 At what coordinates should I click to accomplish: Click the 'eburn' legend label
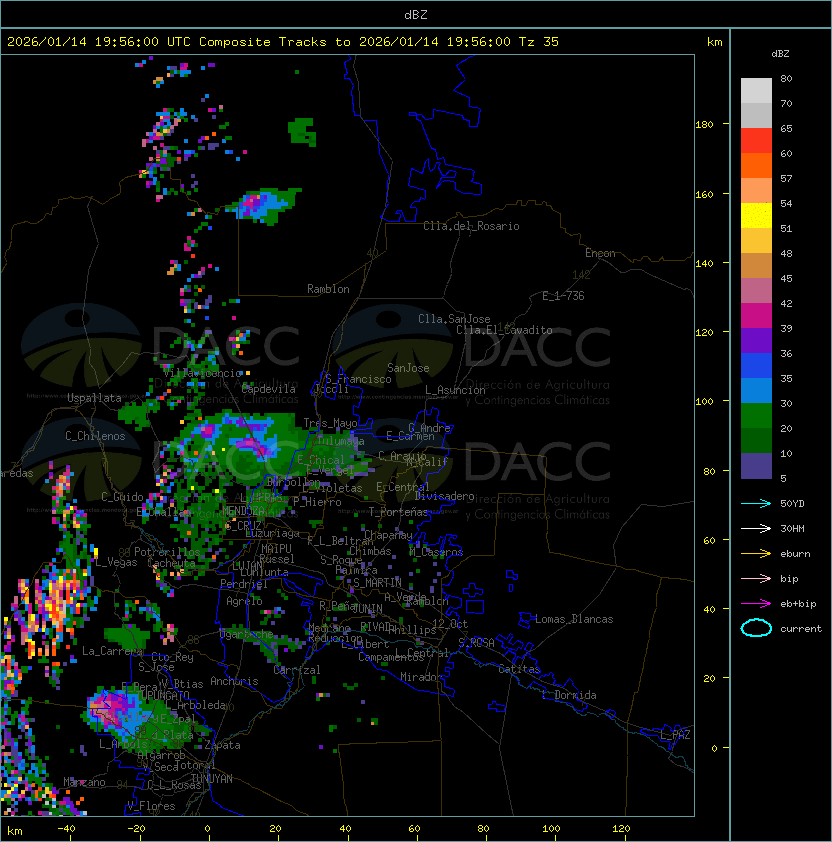795,554
